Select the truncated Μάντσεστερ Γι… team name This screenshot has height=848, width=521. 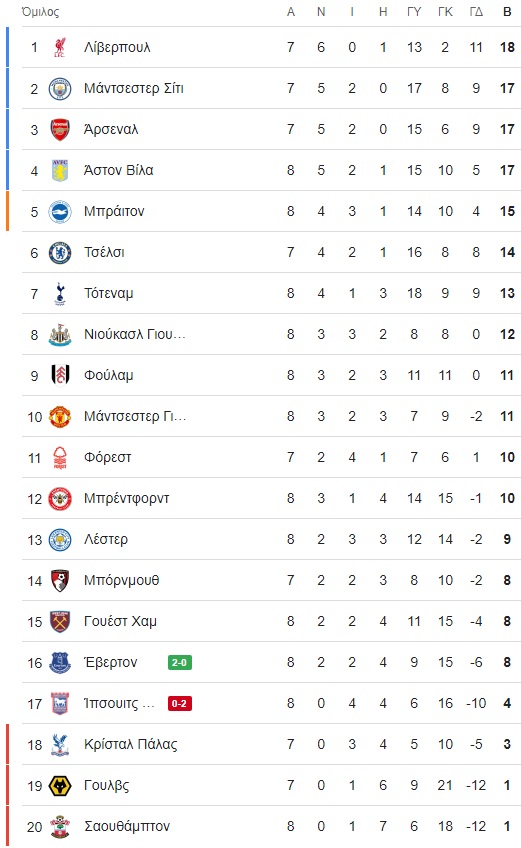[x=135, y=416]
